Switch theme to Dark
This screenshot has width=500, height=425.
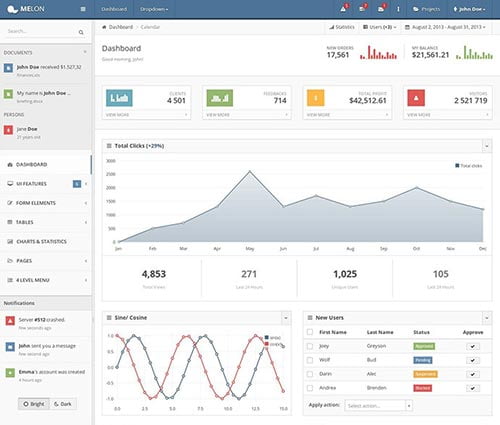63,404
